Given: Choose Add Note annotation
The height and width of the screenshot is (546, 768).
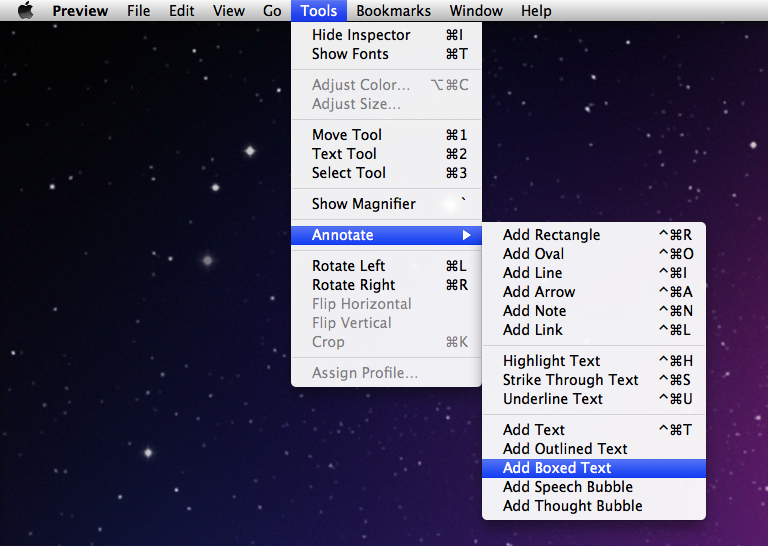Looking at the screenshot, I should [594, 311].
